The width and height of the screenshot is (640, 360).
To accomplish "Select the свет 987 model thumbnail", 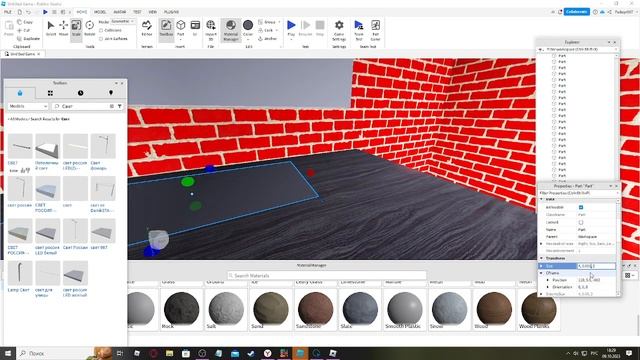I will coord(103,231).
